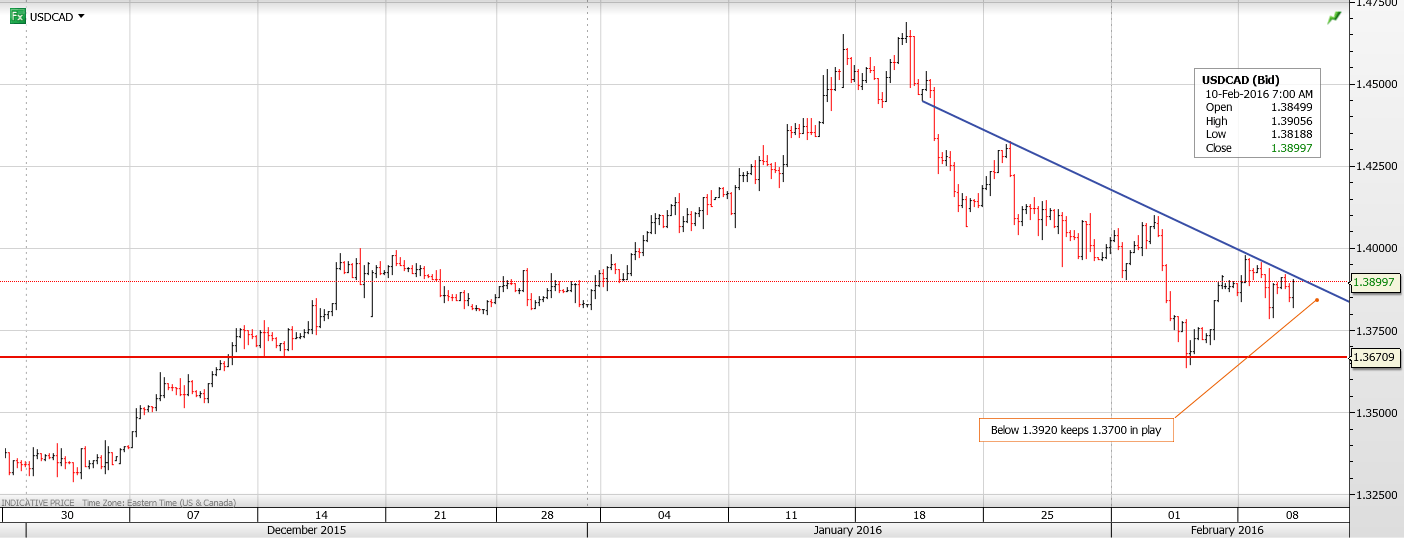This screenshot has width=1404, height=538.
Task: Open the USDCAD symbol dropdown arrow
Action: point(81,16)
